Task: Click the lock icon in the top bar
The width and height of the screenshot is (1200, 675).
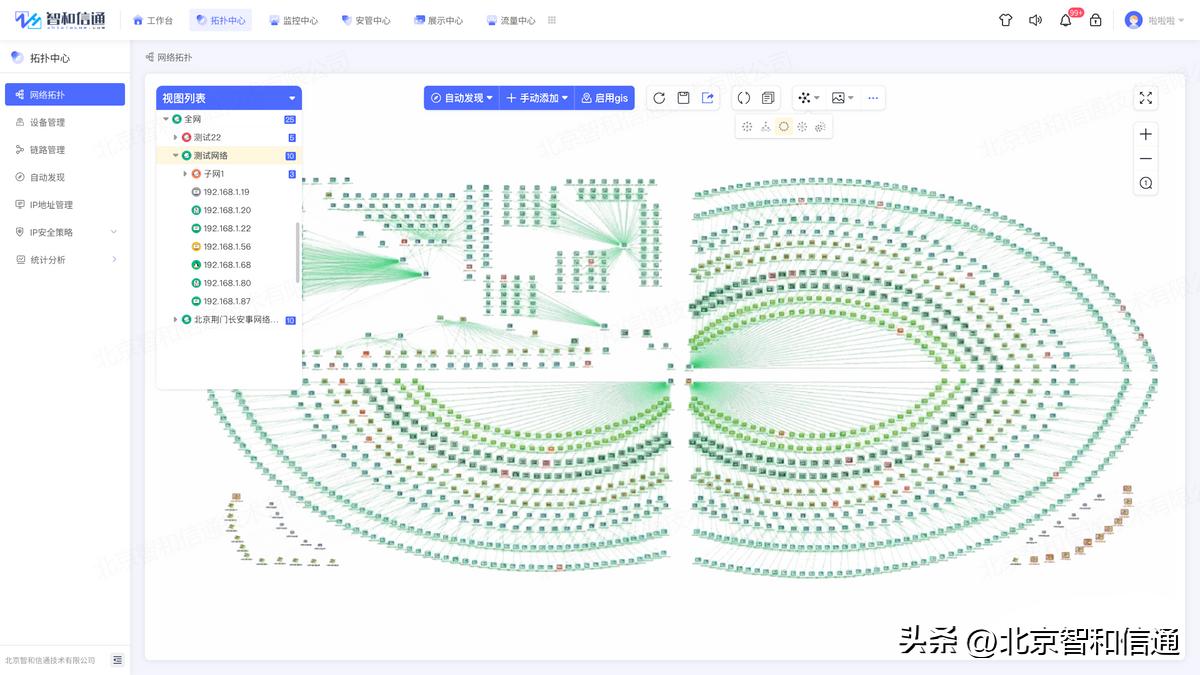Action: tap(1095, 19)
